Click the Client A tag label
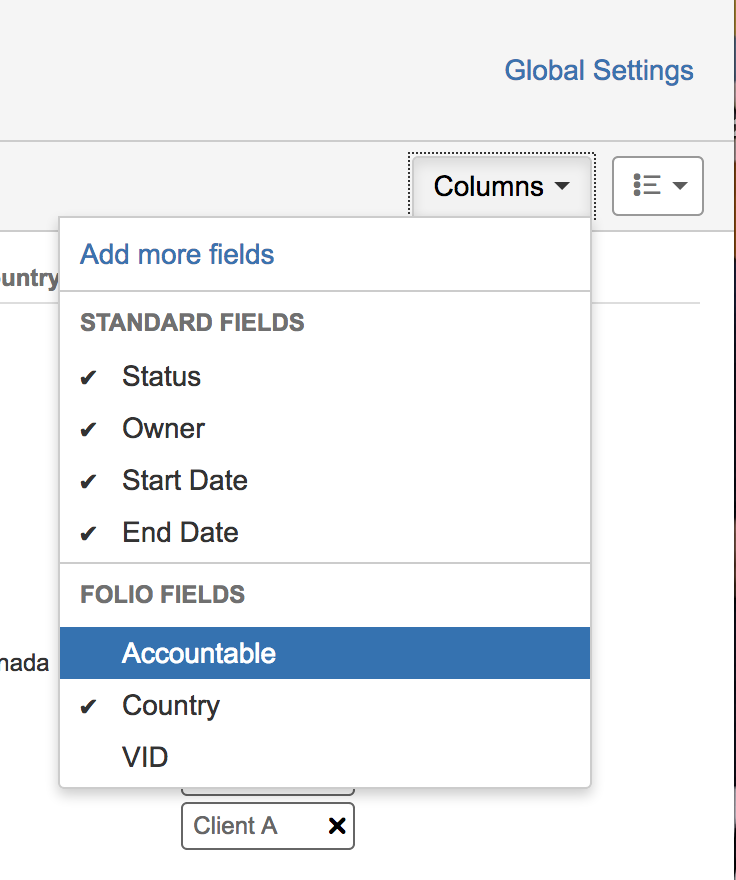Viewport: 736px width, 880px height. 236,826
